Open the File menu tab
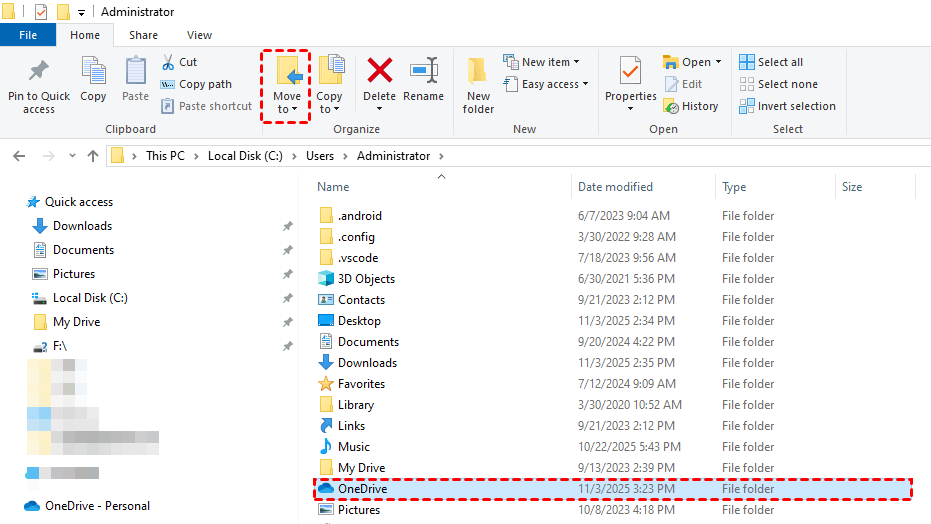The height and width of the screenshot is (524, 931). 28,35
